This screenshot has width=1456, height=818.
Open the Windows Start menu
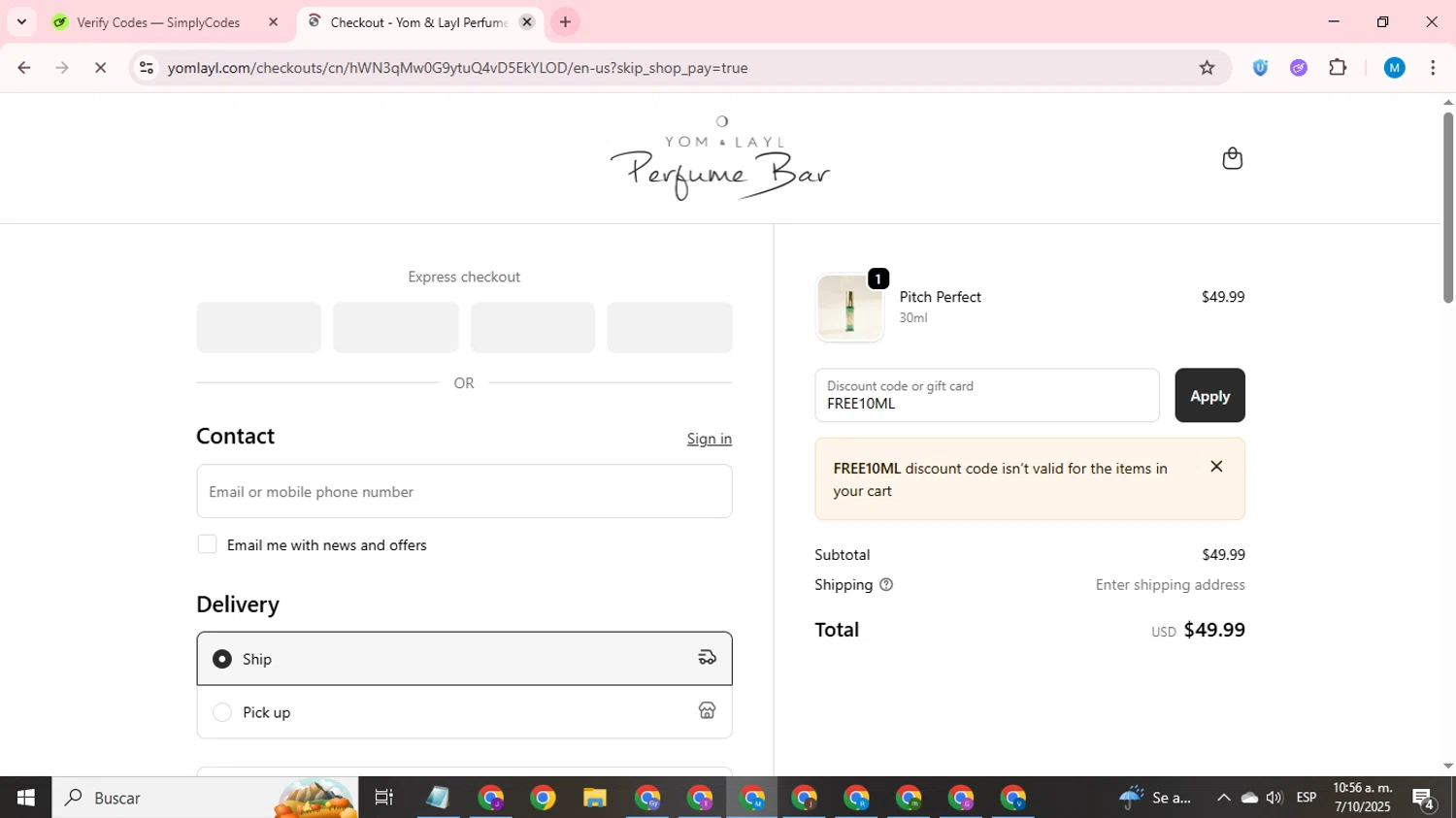pyautogui.click(x=25, y=798)
